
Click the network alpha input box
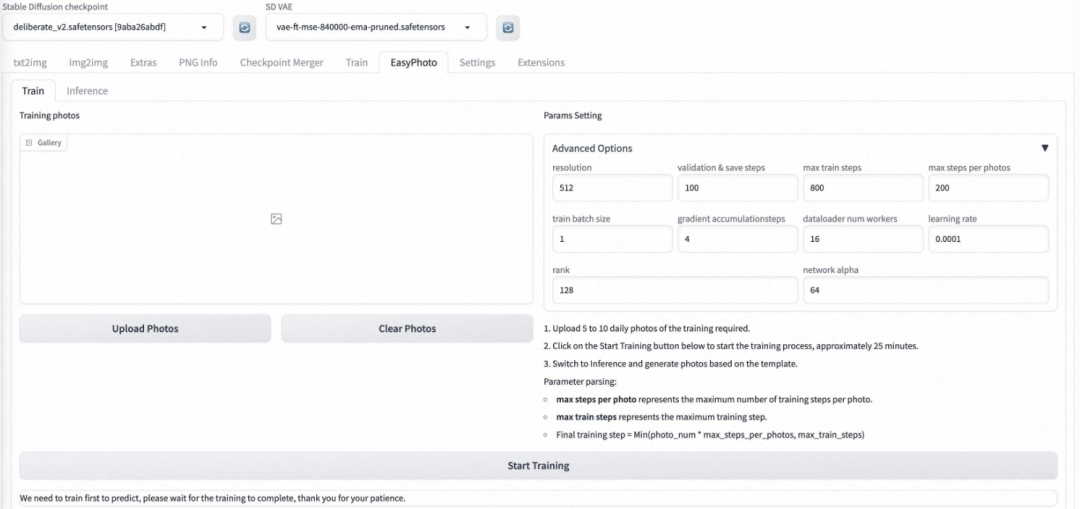[x=925, y=290]
